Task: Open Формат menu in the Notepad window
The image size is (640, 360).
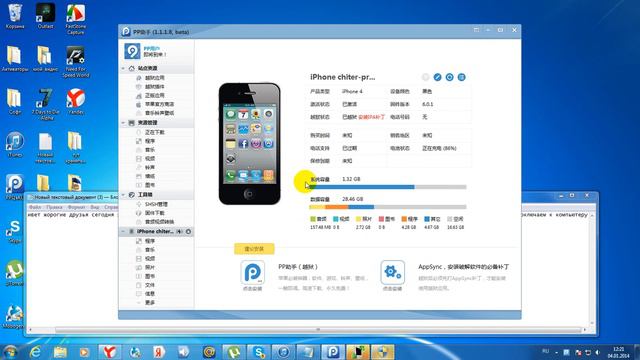Action: coord(76,207)
